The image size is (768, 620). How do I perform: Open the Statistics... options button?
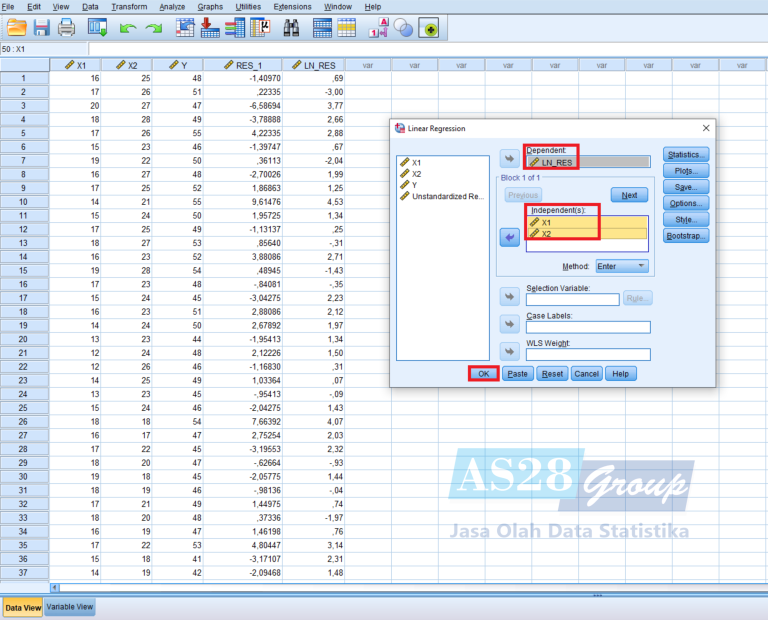685,155
